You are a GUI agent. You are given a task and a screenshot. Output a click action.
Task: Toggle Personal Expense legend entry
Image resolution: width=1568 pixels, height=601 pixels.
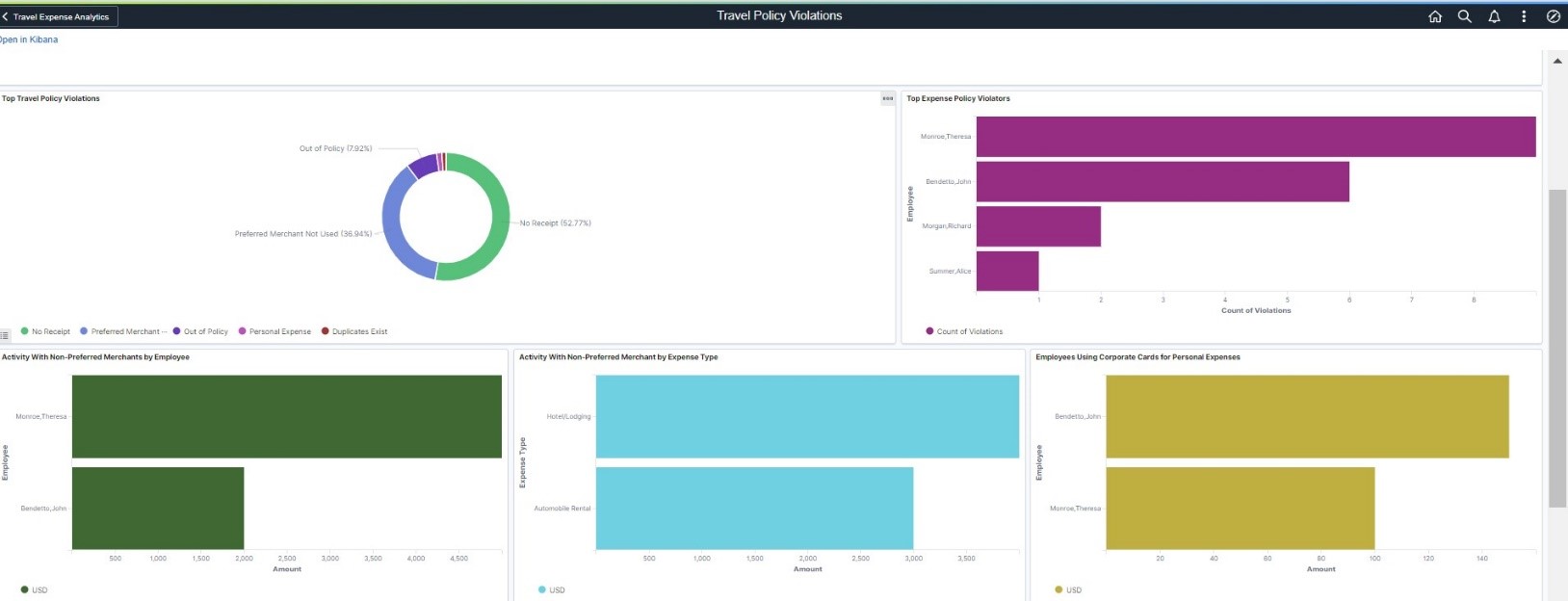point(279,331)
